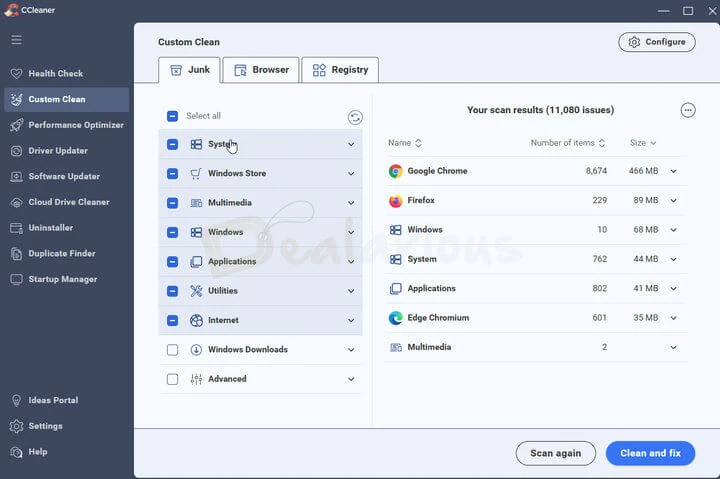
Task: Expand the Windows Store category chevron
Action: pos(351,174)
